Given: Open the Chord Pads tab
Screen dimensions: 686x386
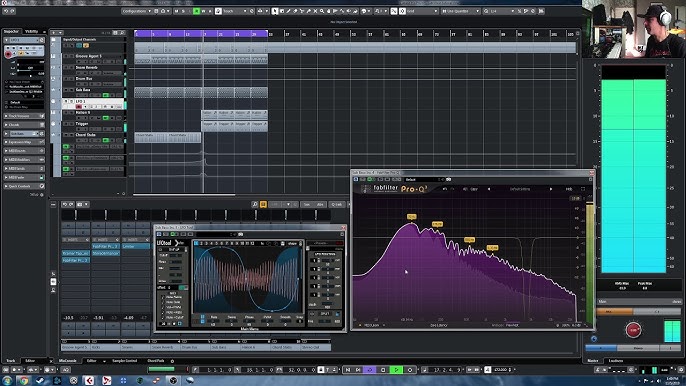Looking at the screenshot, I should (x=156, y=361).
